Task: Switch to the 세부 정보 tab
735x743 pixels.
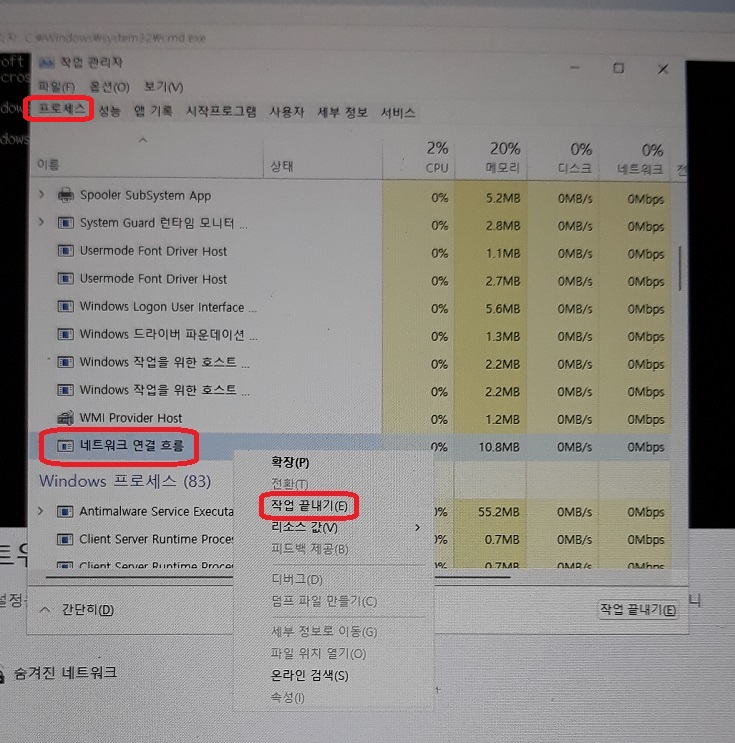Action: [343, 112]
